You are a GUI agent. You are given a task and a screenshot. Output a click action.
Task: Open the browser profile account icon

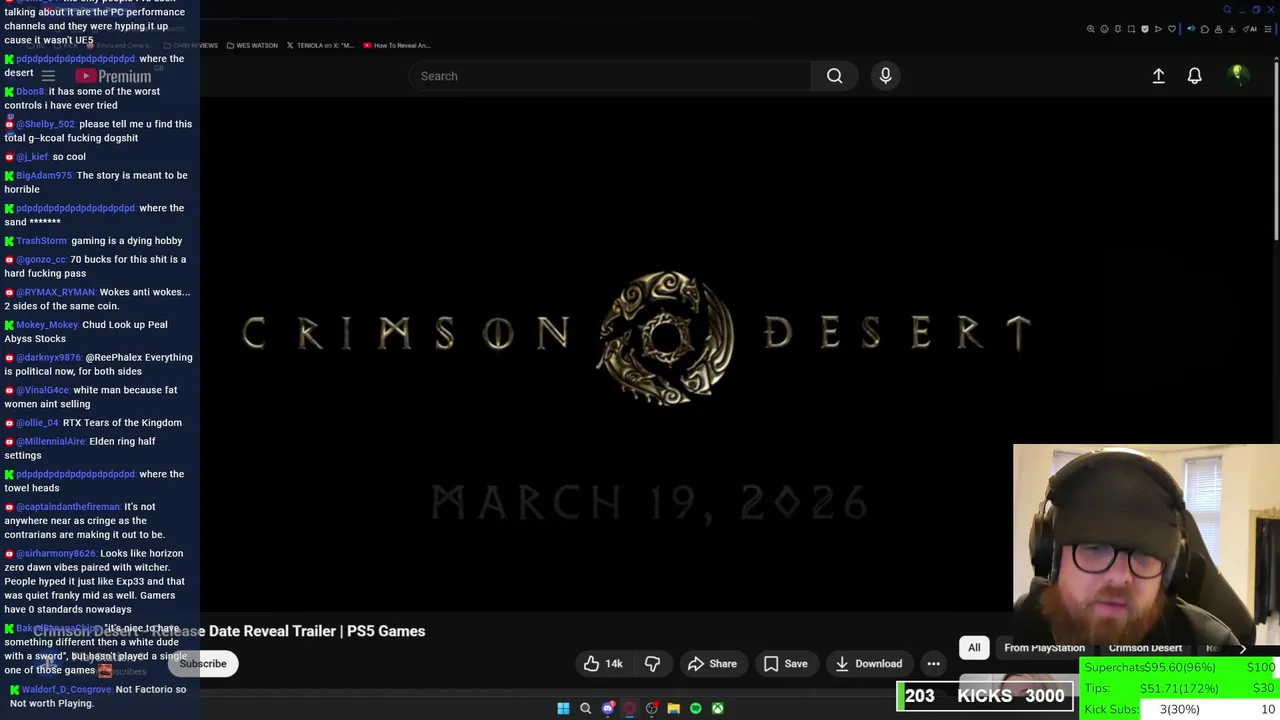coord(1218,29)
